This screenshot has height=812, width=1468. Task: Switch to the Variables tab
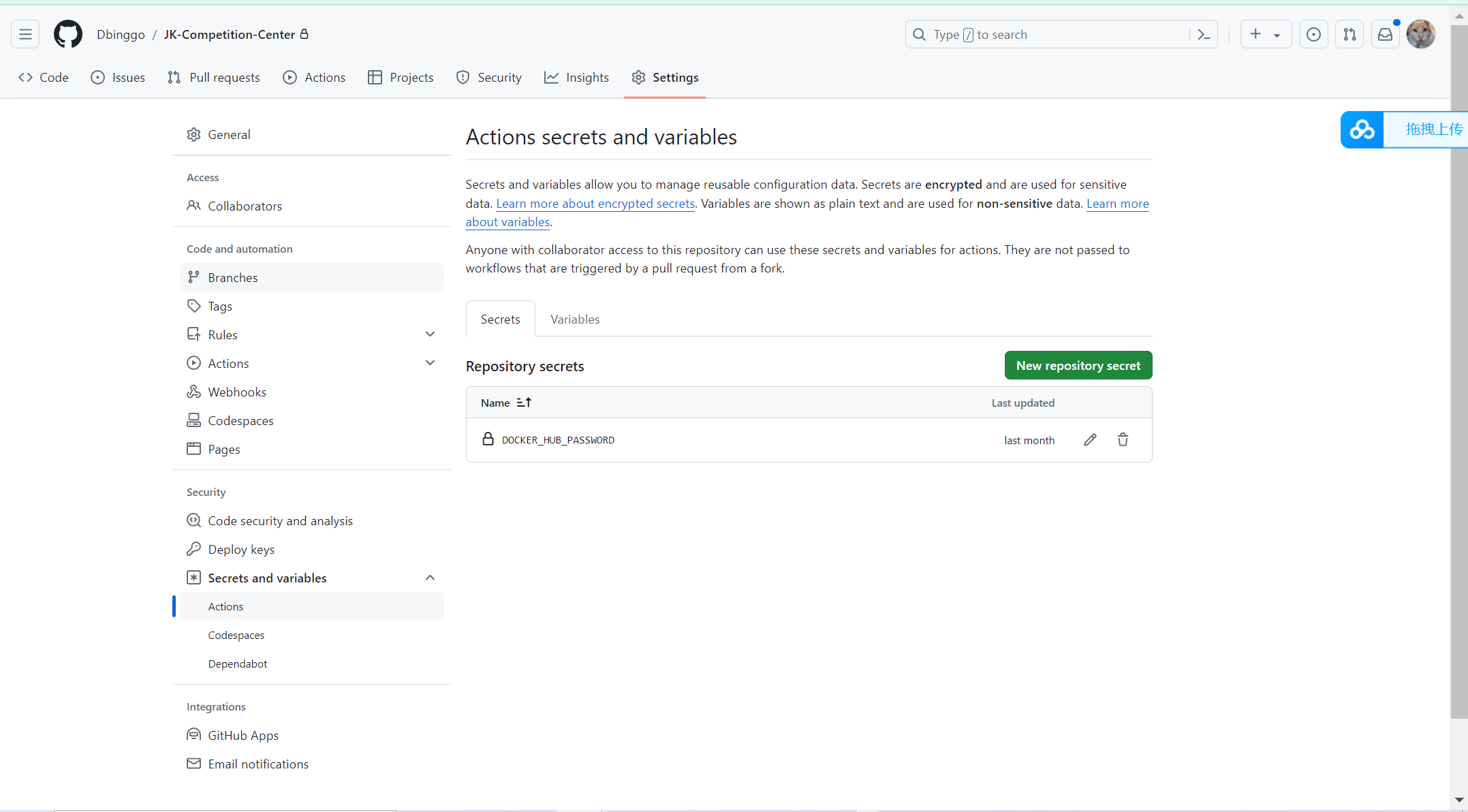(x=574, y=319)
